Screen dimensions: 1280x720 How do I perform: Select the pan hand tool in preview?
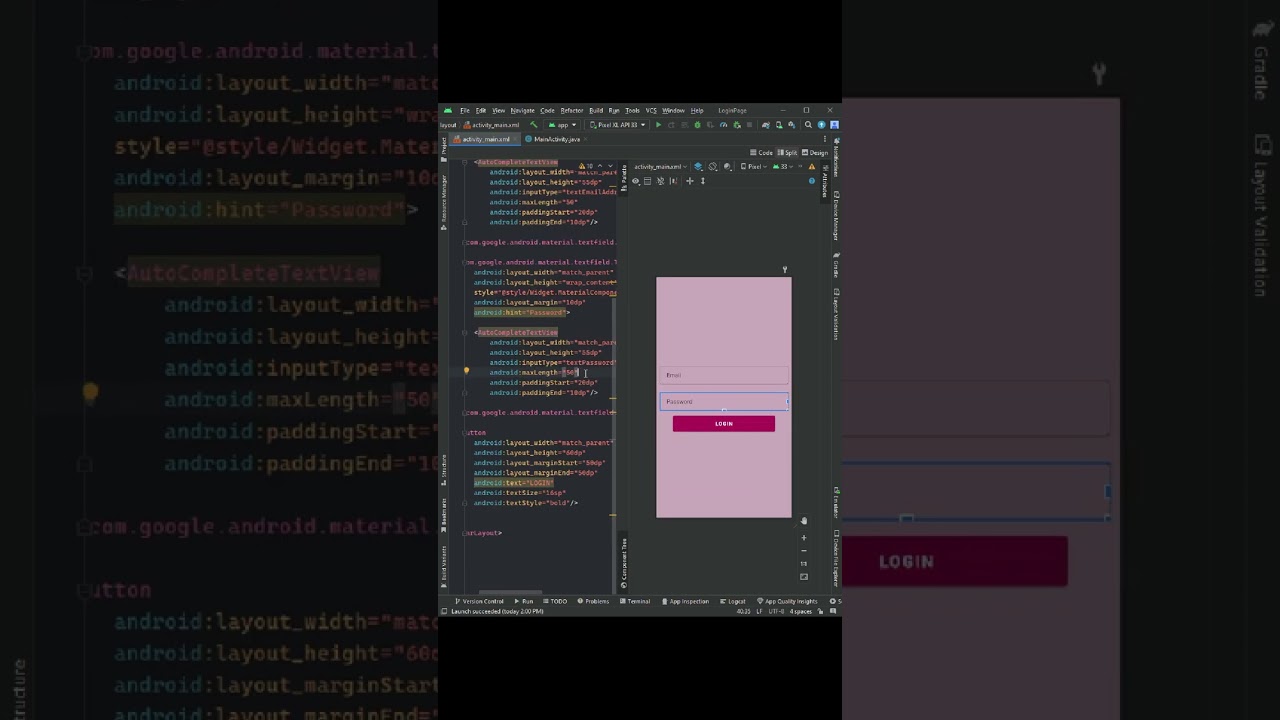pos(804,521)
